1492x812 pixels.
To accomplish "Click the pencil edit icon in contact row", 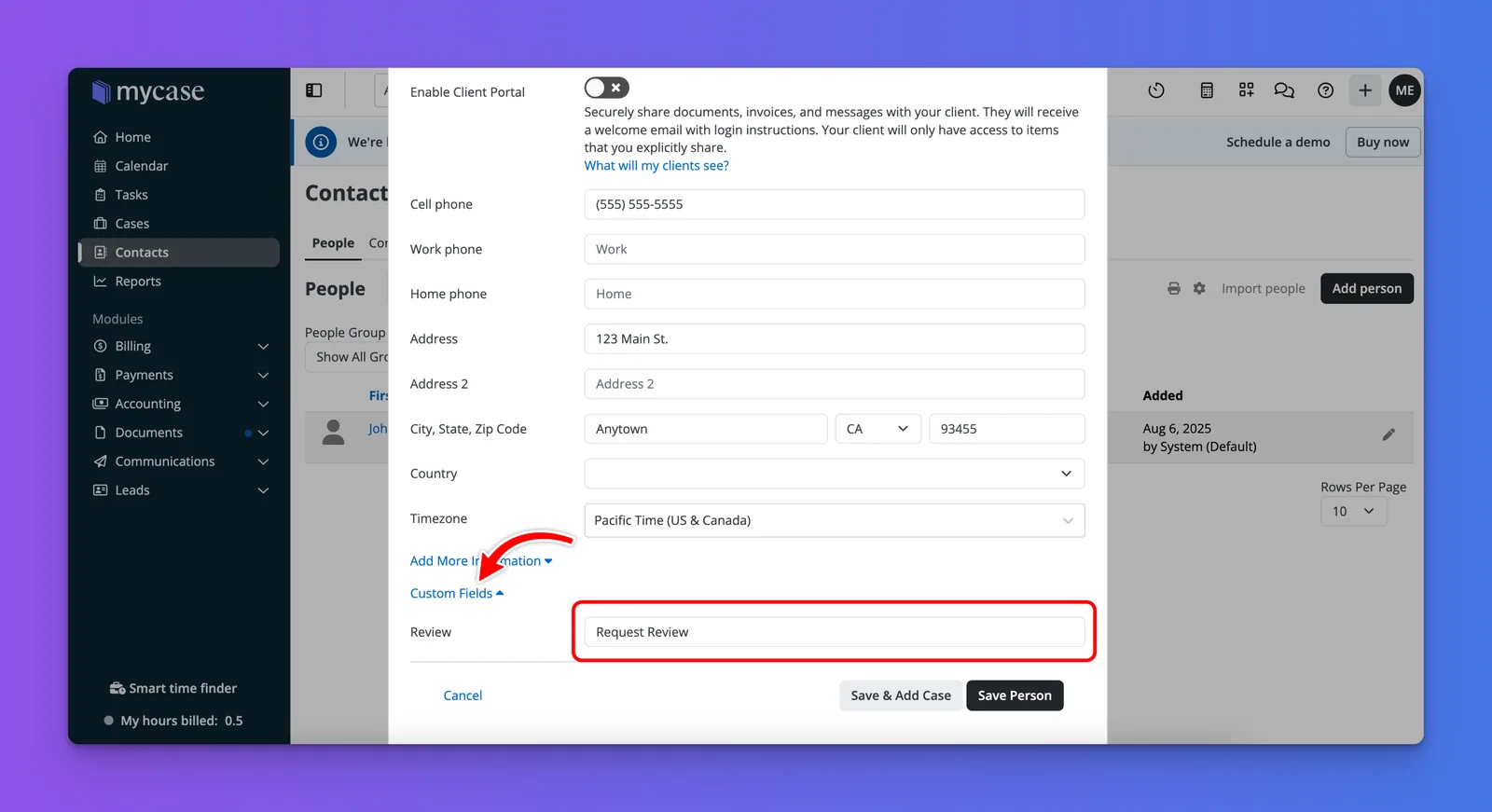I will coord(1388,434).
